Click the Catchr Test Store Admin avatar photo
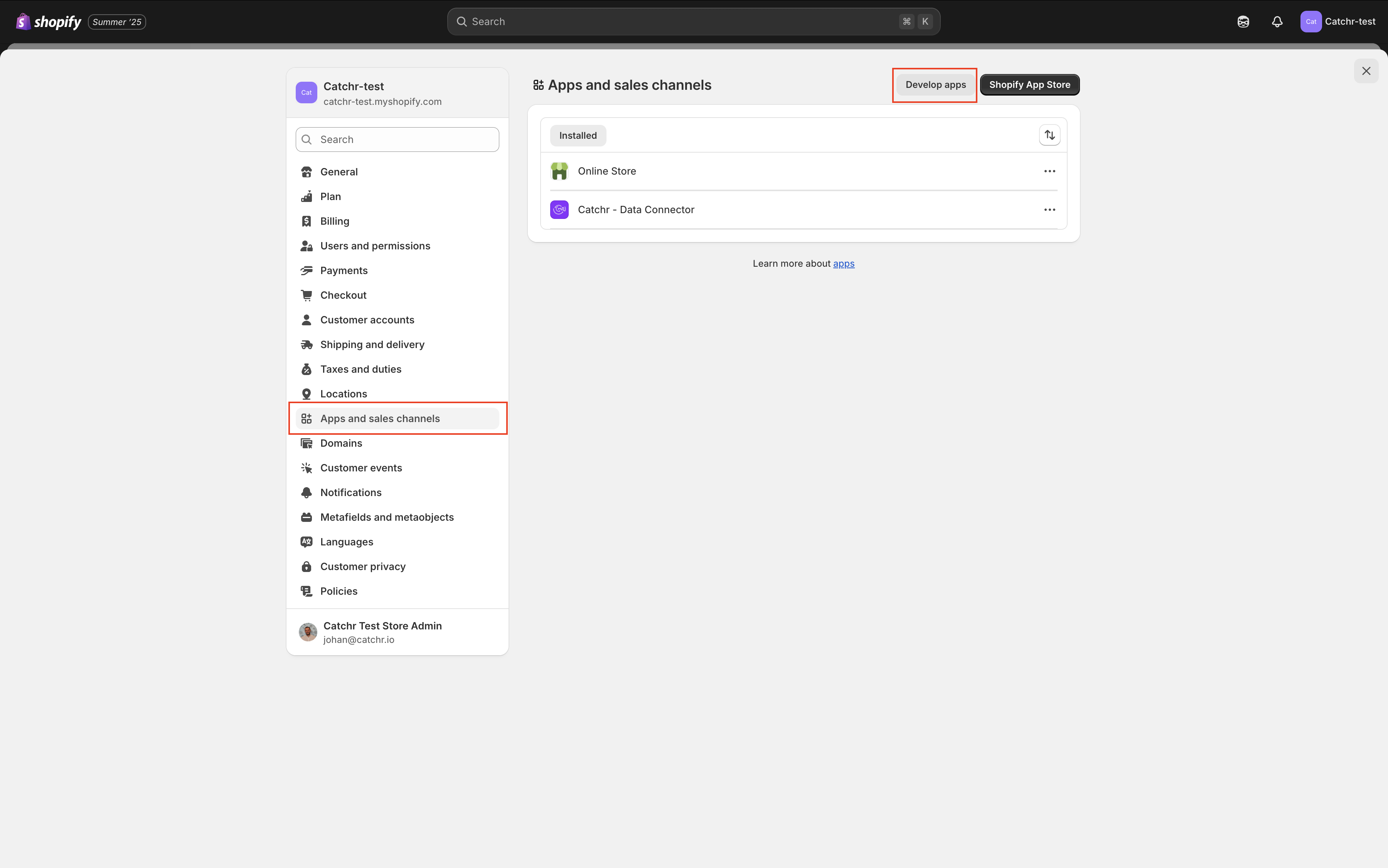Screen dimensions: 1388x868 pyautogui.click(x=308, y=632)
